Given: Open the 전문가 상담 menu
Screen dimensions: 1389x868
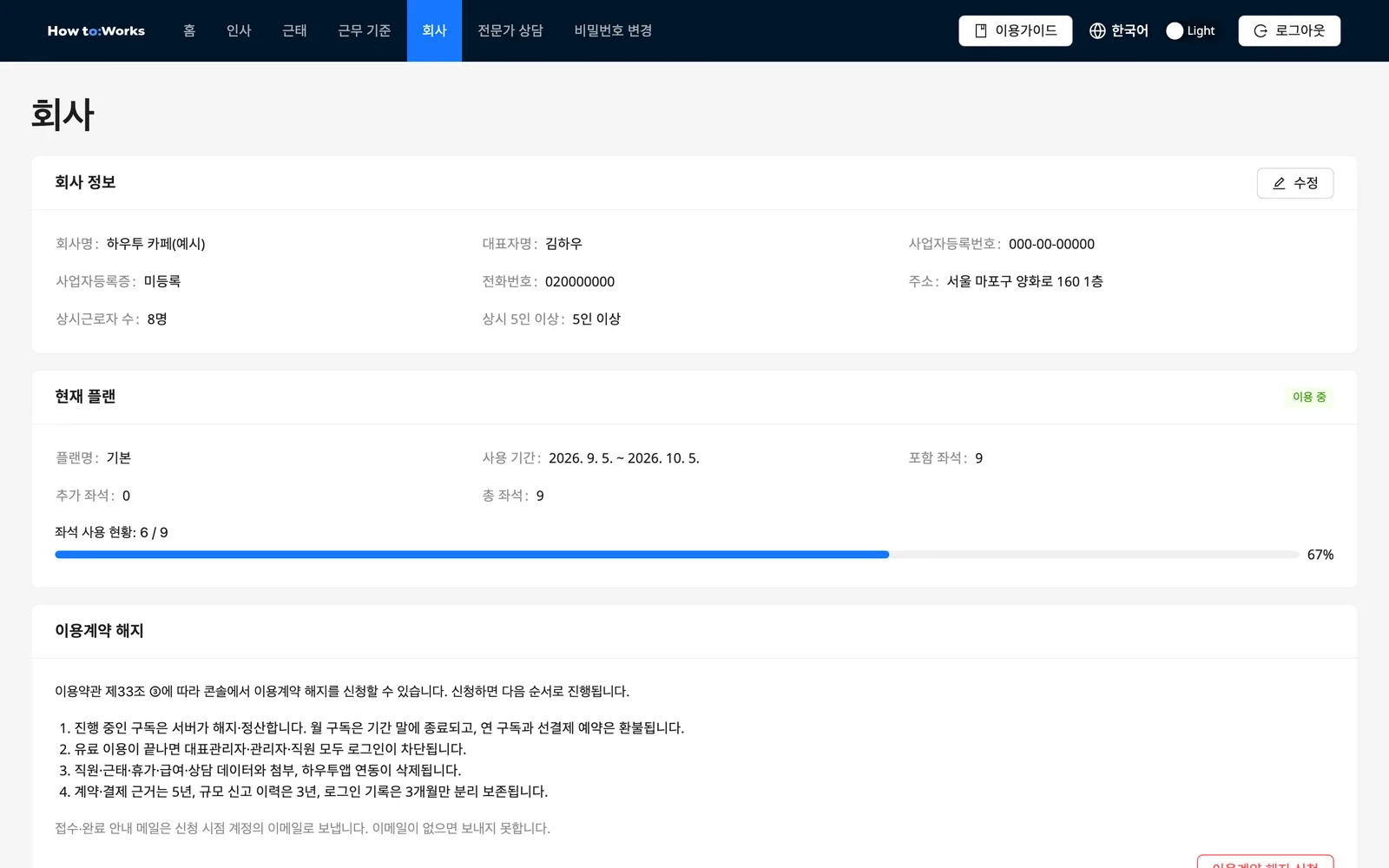Looking at the screenshot, I should tap(510, 30).
